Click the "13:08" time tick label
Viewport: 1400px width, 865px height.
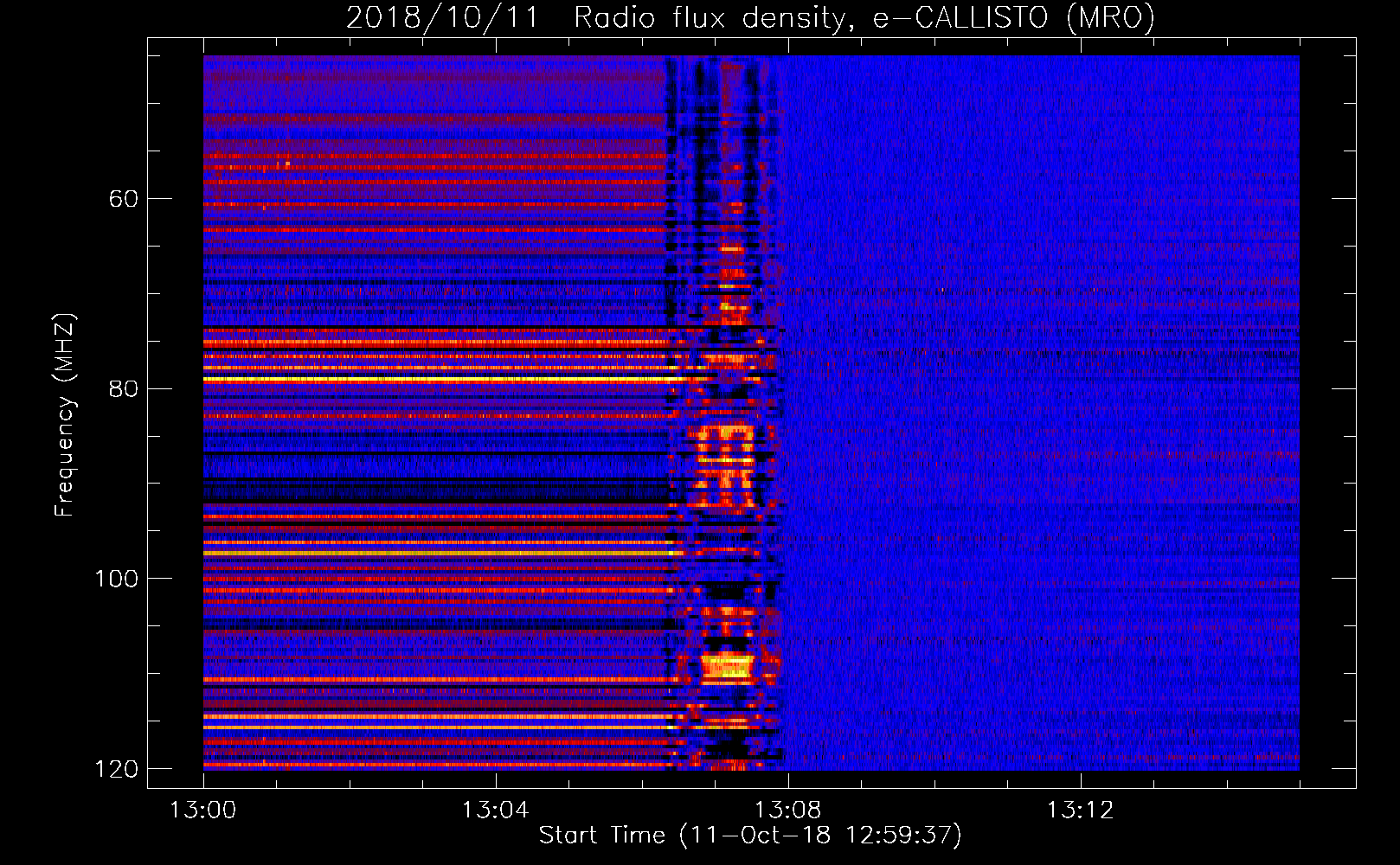[x=787, y=810]
